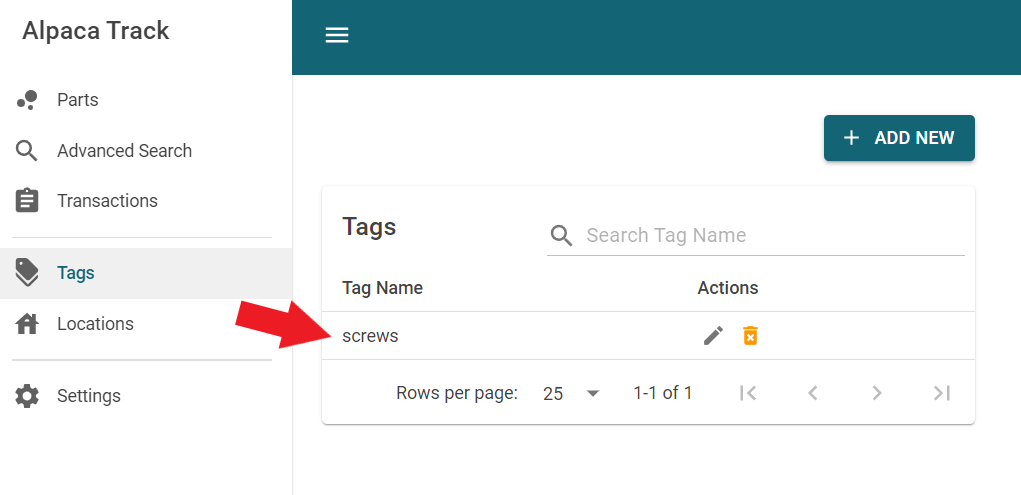Jump to the last page of tags
1021x495 pixels.
(x=941, y=393)
